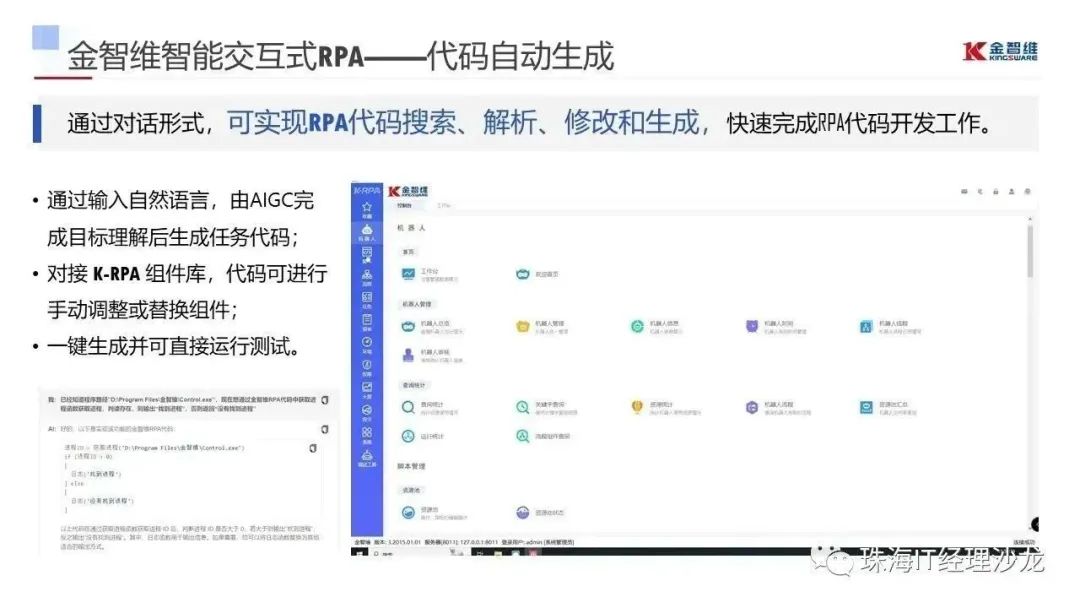Click the black round floating button at bottom-right
Image resolution: width=1080 pixels, height=608 pixels.
point(1035,525)
